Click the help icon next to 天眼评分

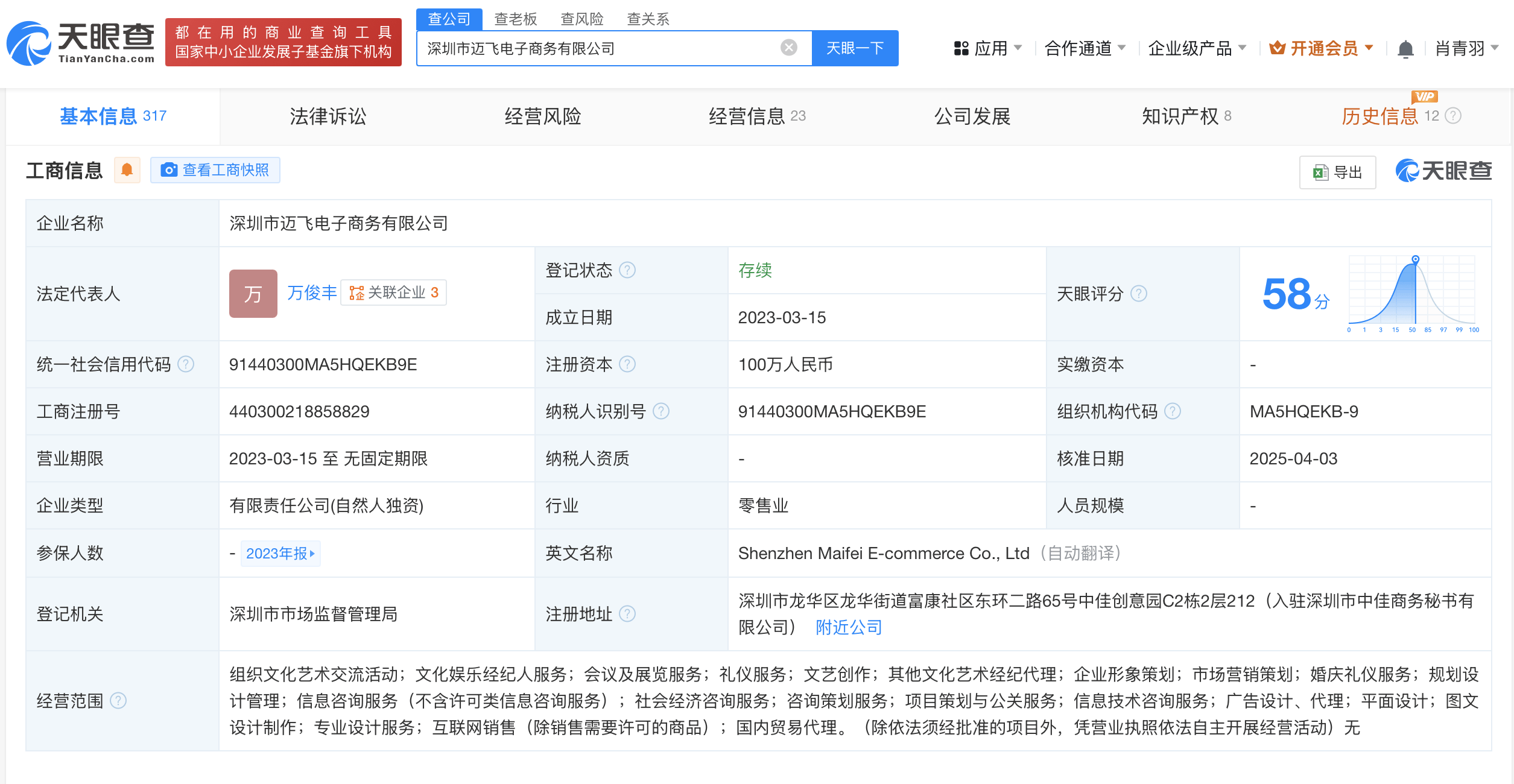1138,294
